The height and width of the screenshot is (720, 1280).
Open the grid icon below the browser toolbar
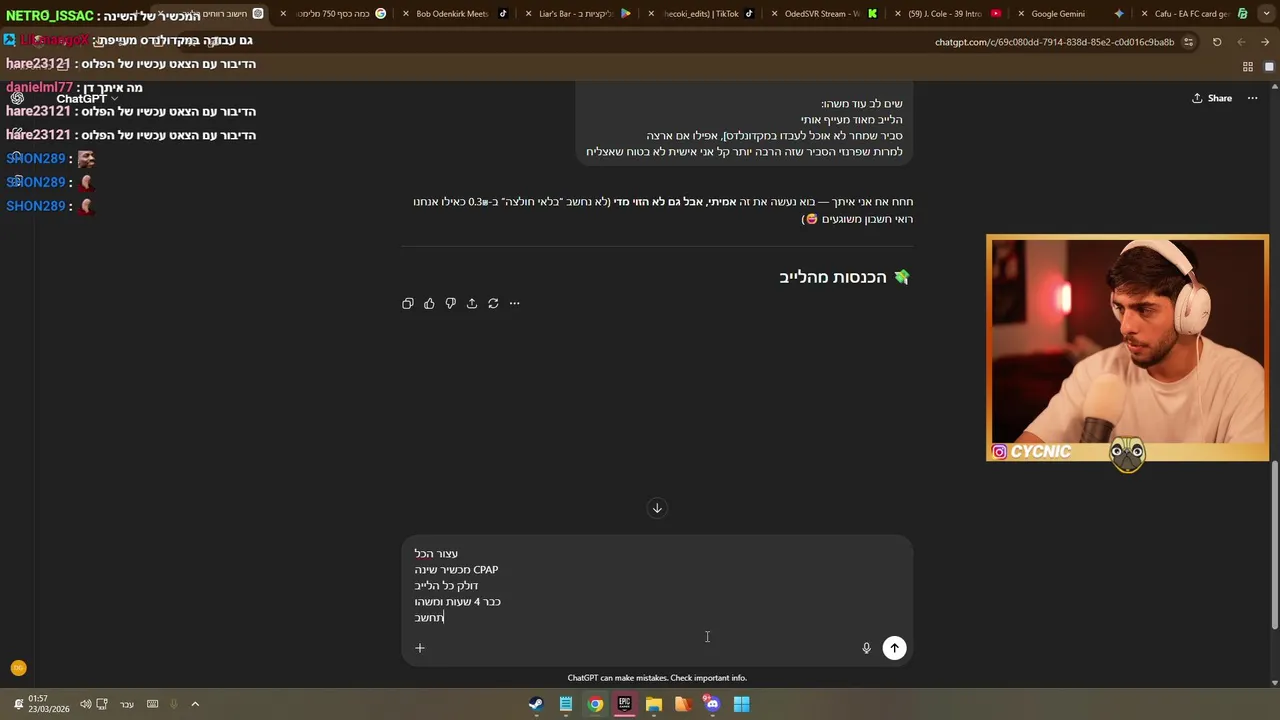pyautogui.click(x=1248, y=67)
